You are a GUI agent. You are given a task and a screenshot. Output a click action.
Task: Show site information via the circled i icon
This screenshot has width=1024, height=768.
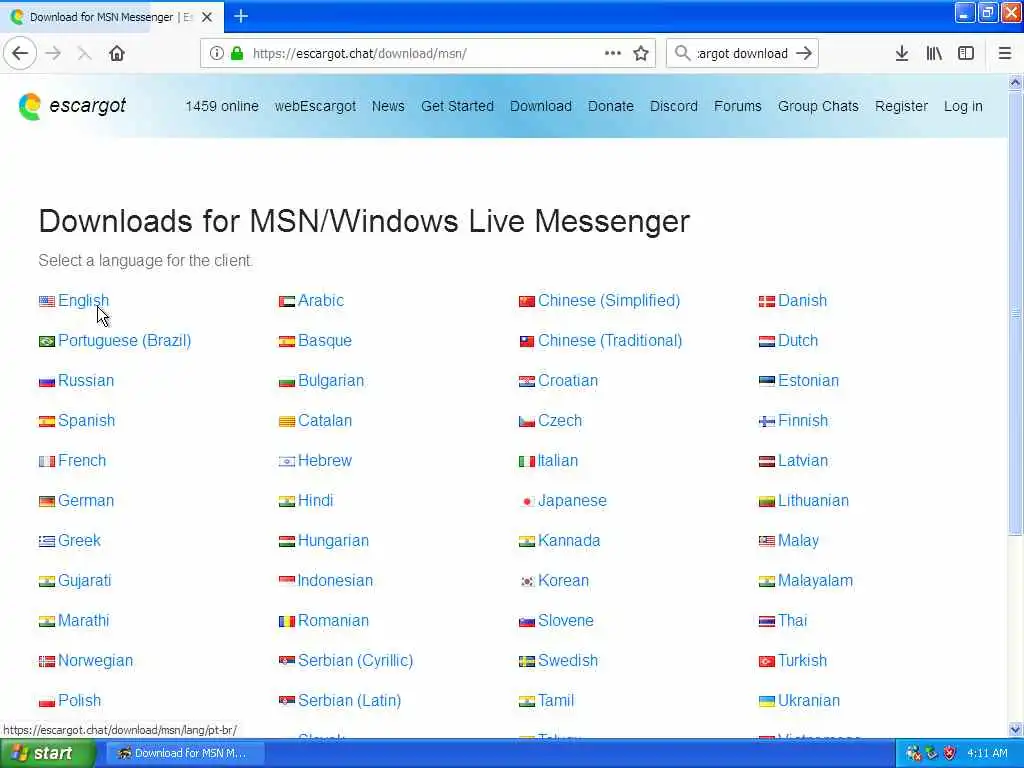tap(216, 54)
